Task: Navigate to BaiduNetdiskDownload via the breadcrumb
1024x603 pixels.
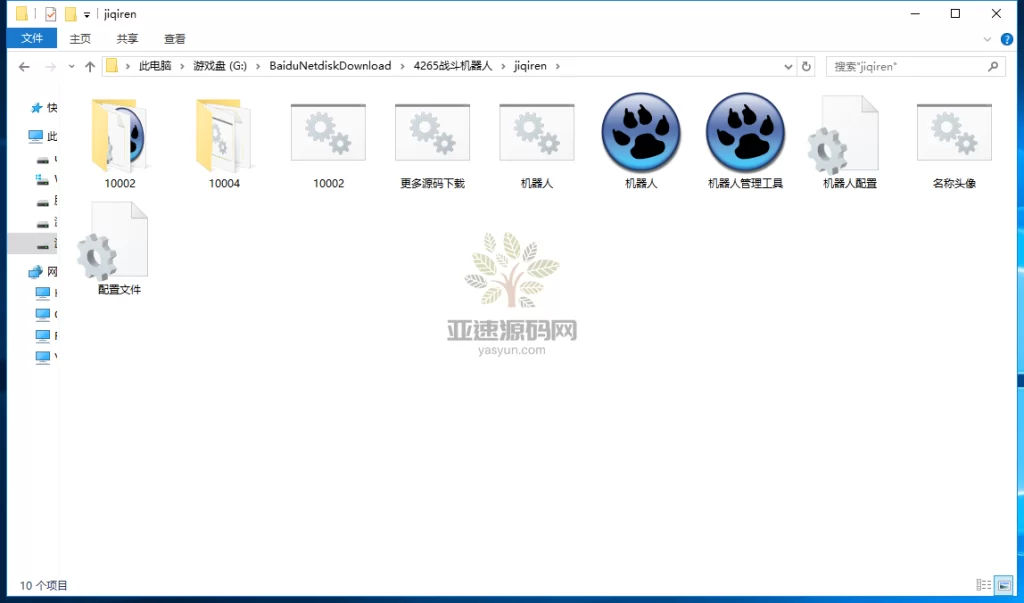Action: (329, 66)
